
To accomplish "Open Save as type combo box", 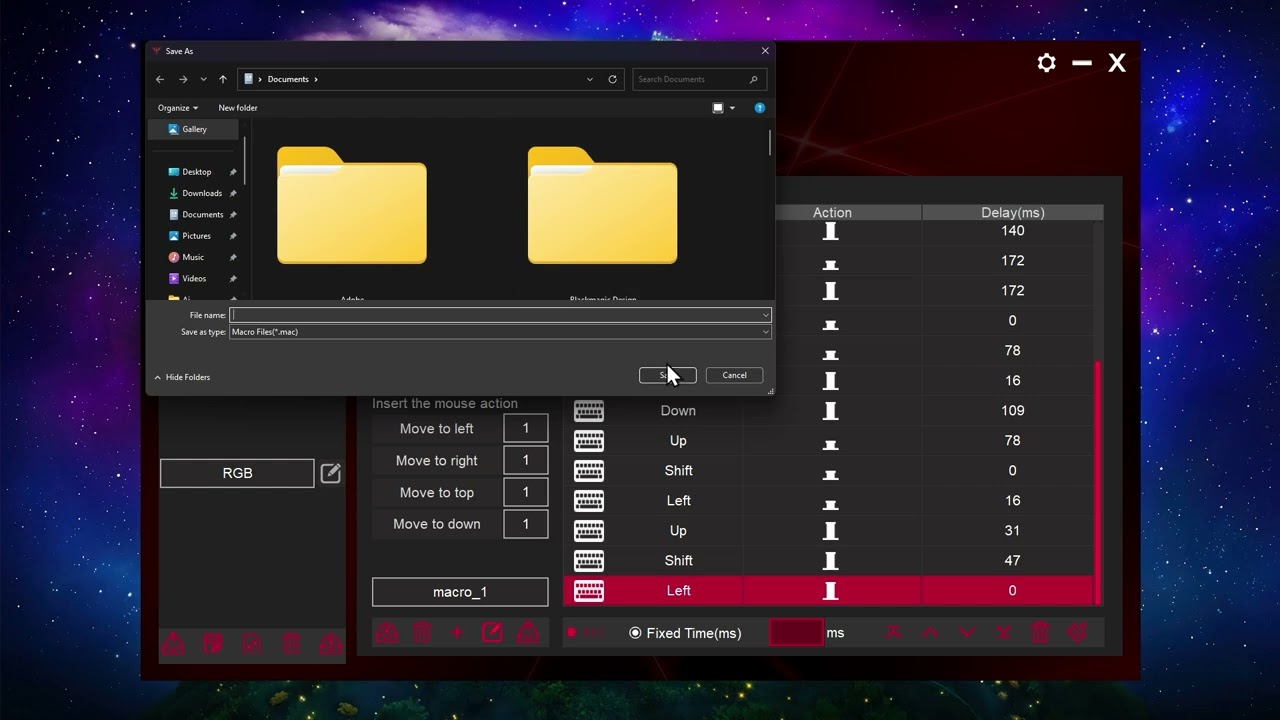I will [500, 332].
